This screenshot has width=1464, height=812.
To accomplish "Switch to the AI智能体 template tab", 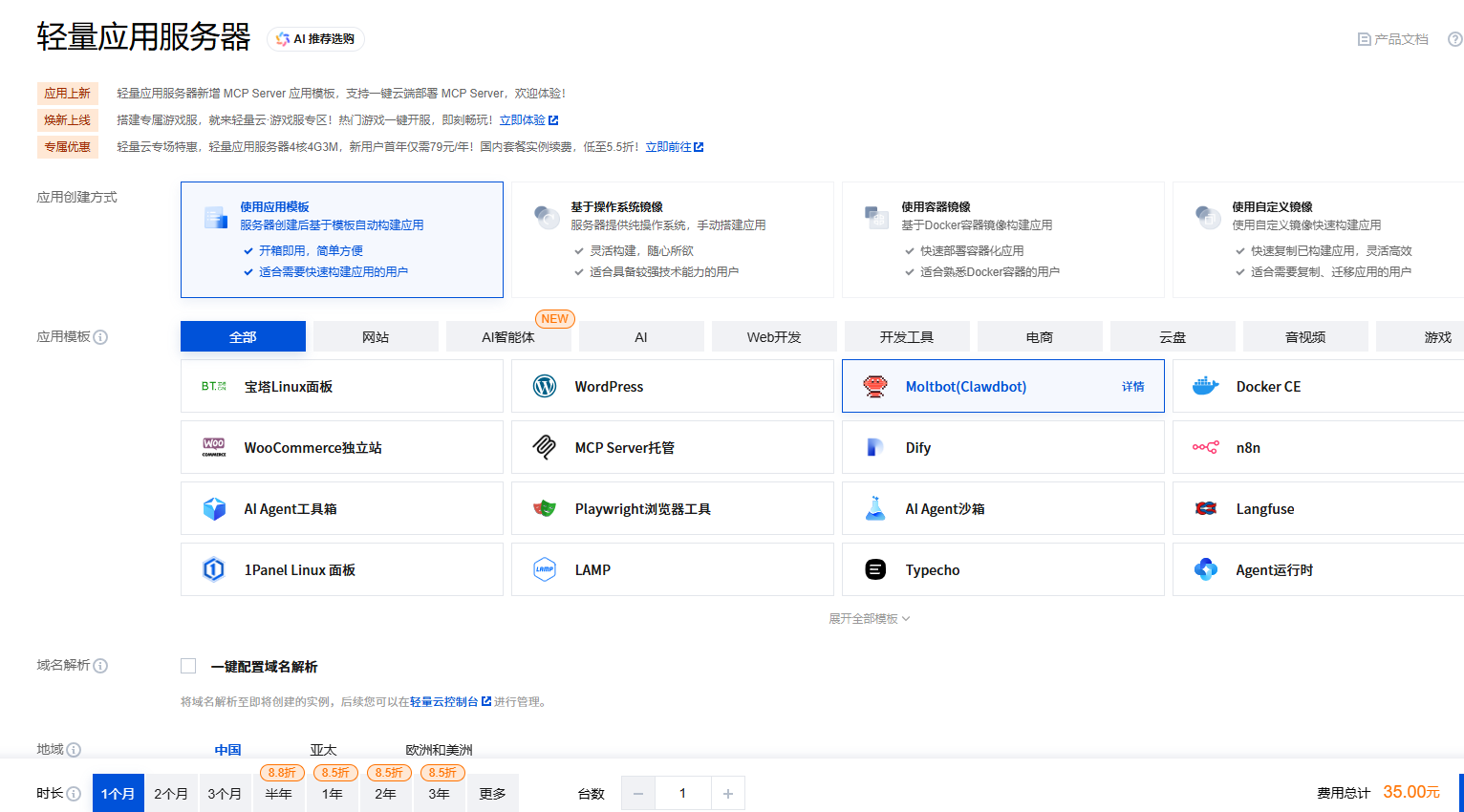I will click(x=508, y=336).
